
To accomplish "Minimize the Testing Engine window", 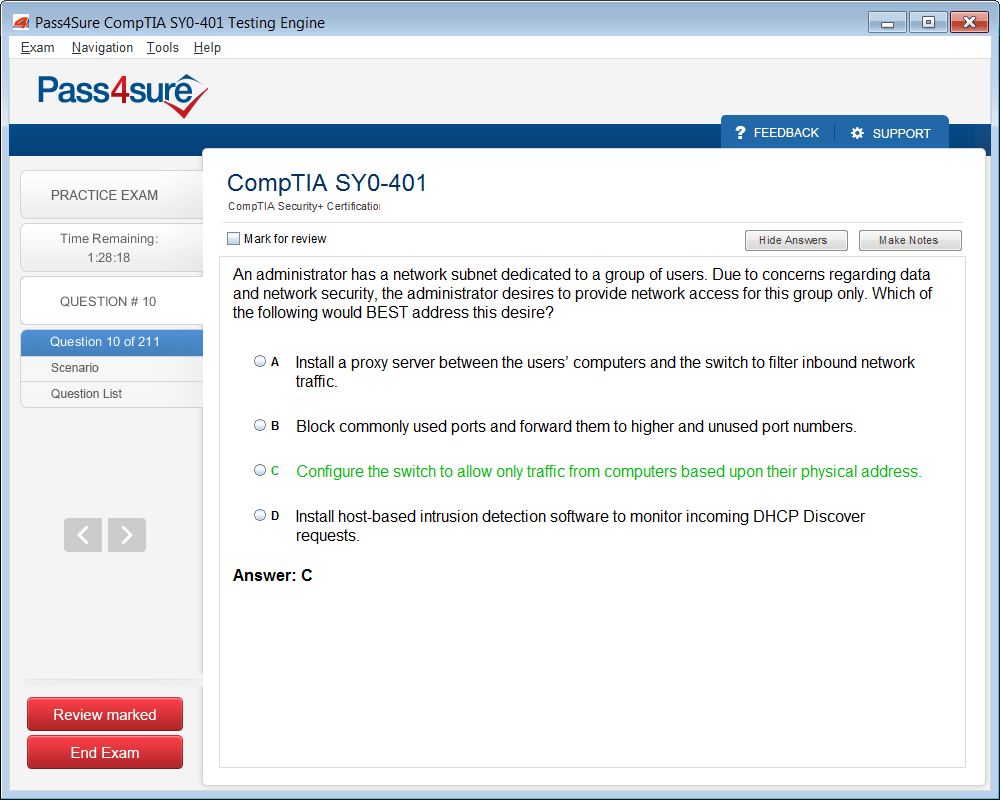I will pos(886,22).
